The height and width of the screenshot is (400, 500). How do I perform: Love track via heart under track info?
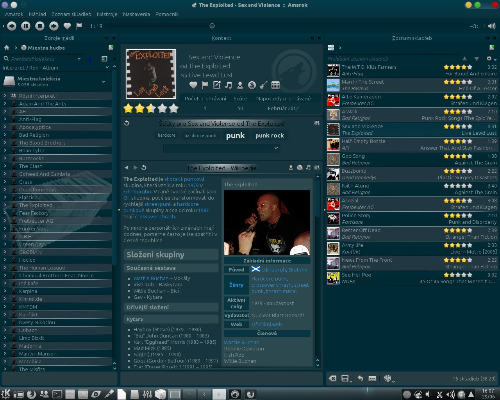[x=193, y=85]
